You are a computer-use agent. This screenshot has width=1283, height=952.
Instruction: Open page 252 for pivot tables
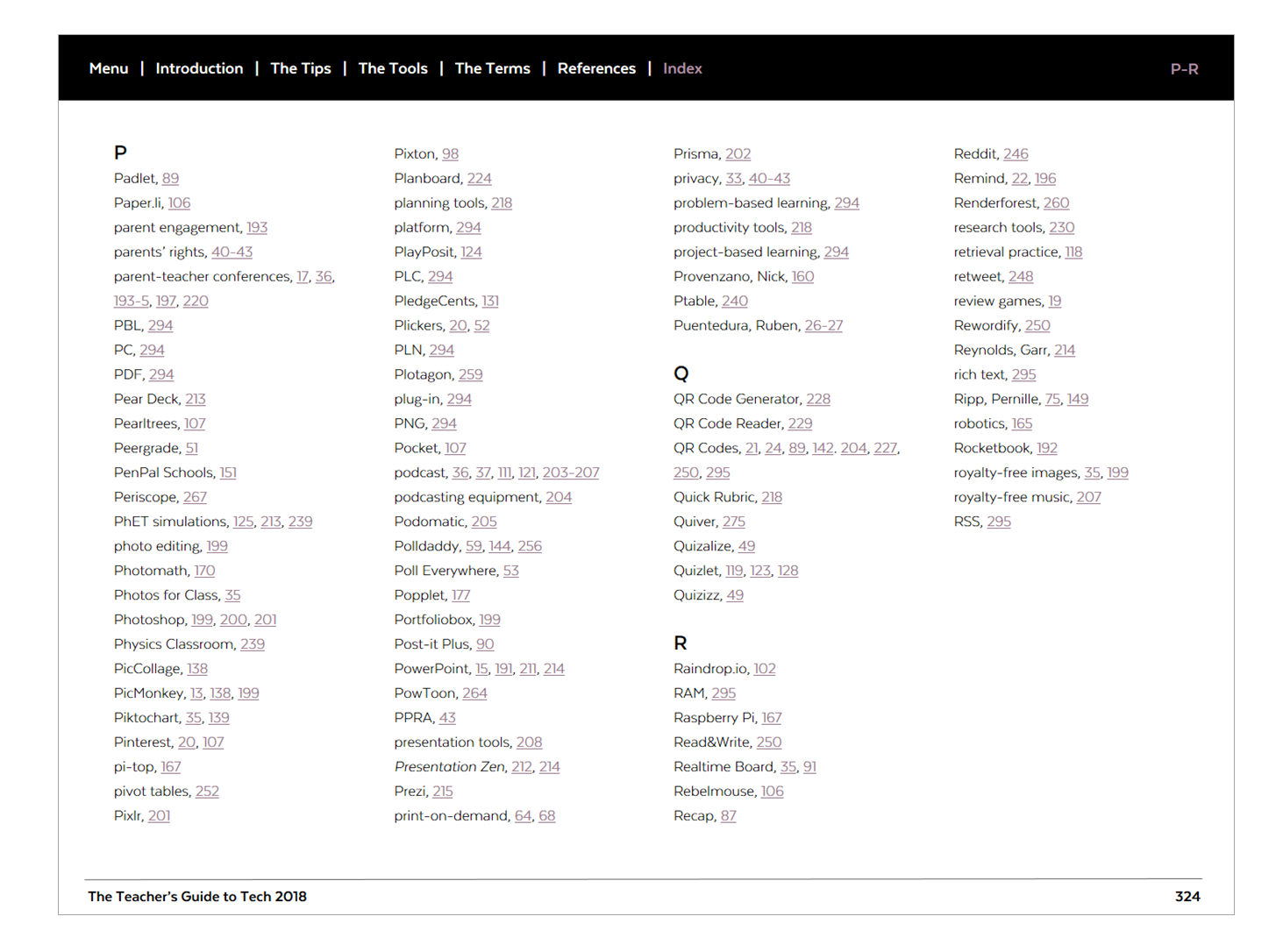click(x=207, y=792)
